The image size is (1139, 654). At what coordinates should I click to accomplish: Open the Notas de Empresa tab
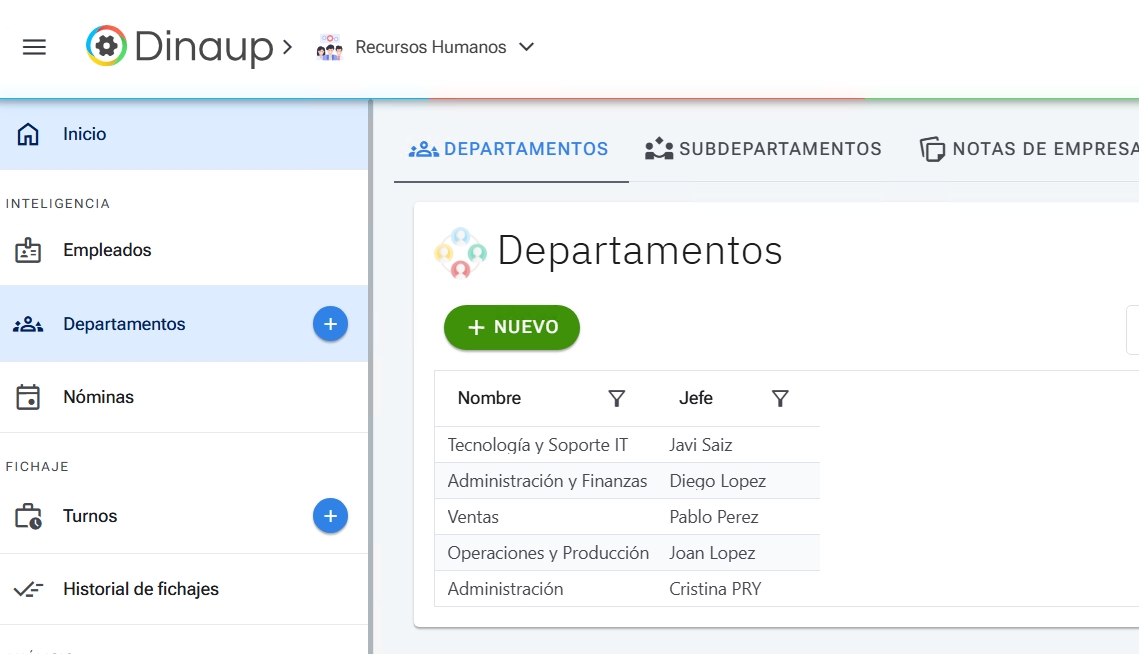point(1028,149)
